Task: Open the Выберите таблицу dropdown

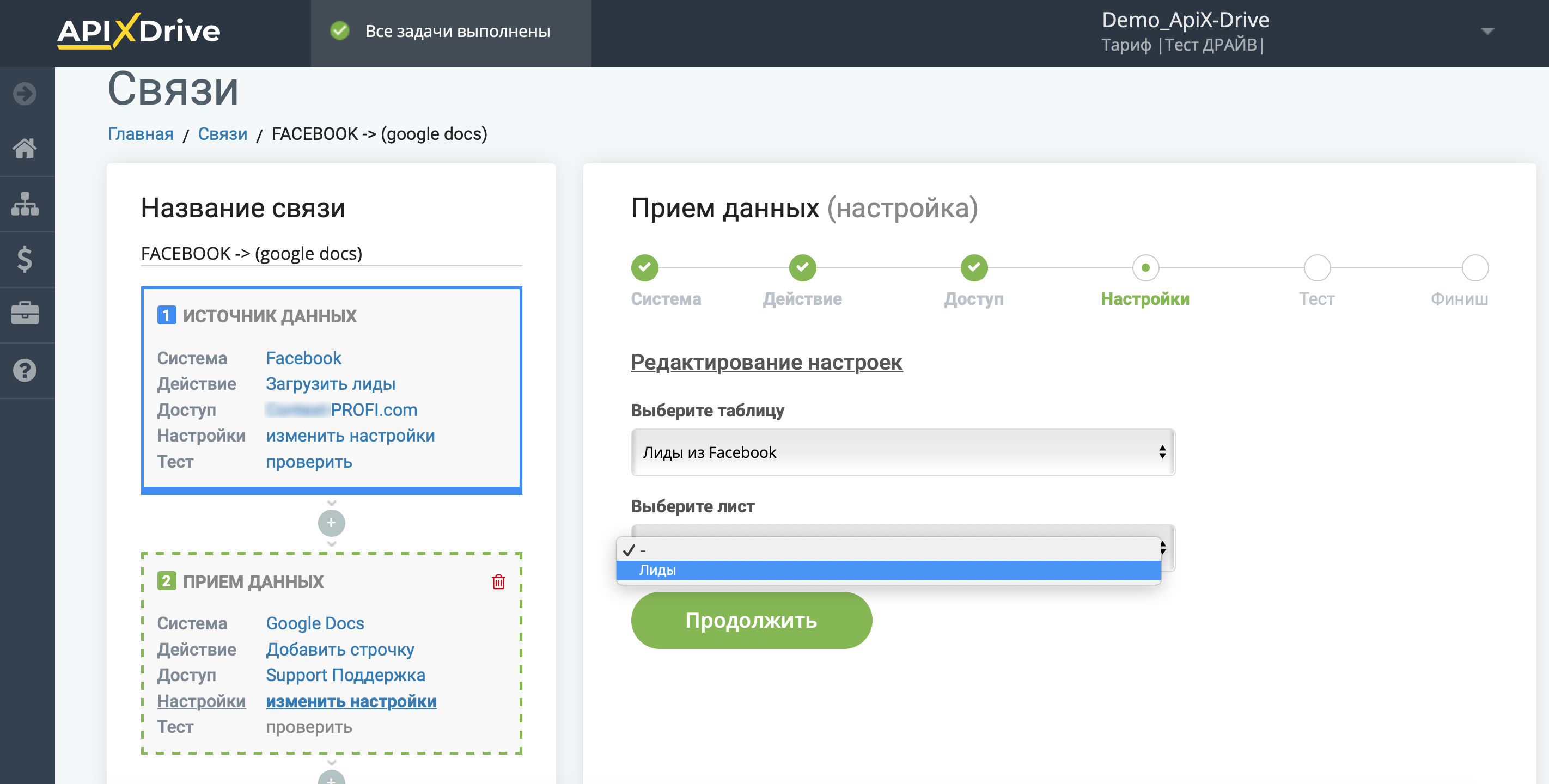Action: pos(902,452)
